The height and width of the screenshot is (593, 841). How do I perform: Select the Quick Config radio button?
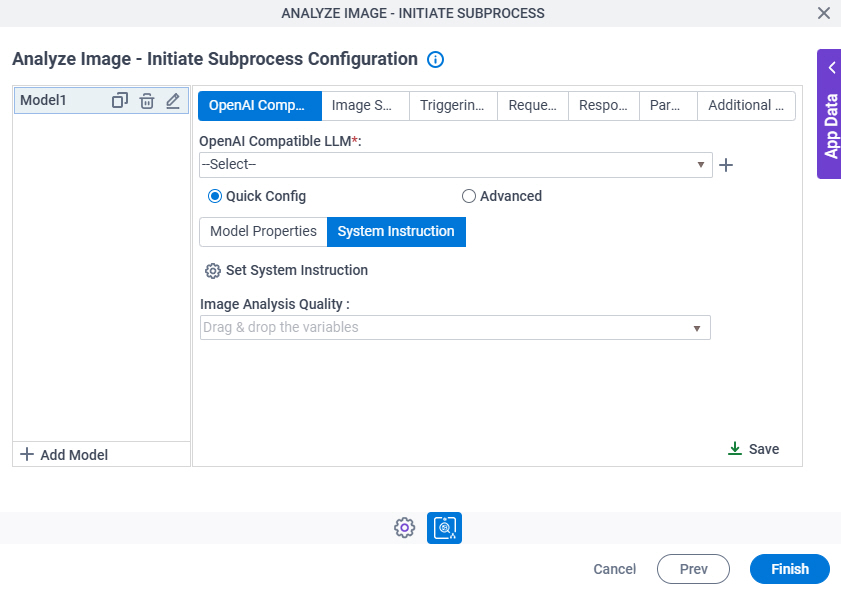tap(215, 196)
